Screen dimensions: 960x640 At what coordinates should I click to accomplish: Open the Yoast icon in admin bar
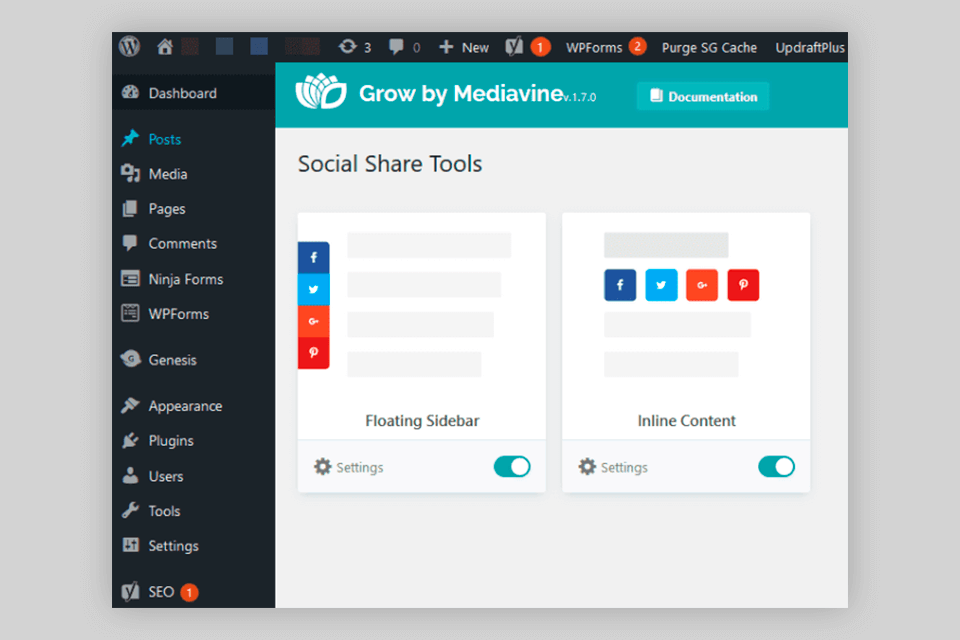coord(514,47)
